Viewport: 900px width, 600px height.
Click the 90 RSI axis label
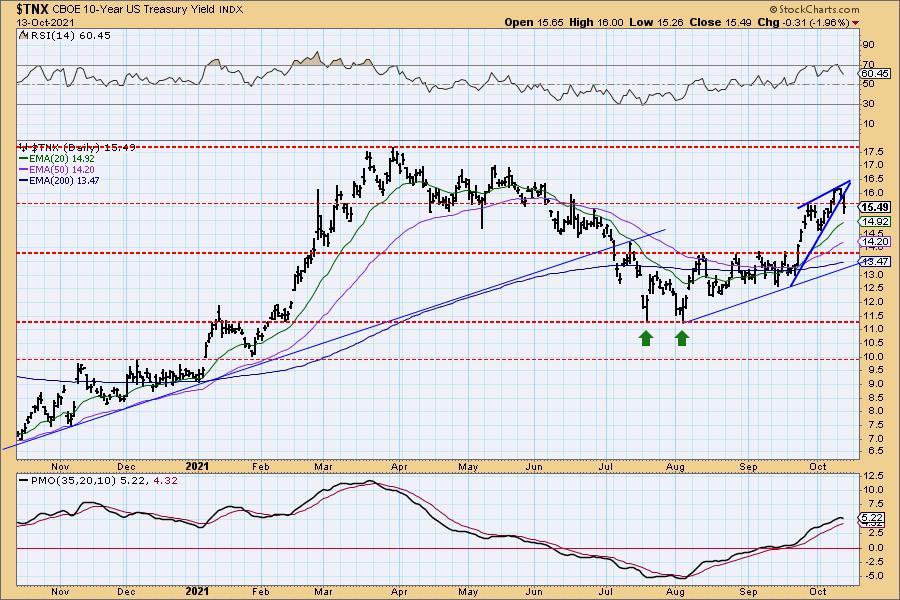868,45
